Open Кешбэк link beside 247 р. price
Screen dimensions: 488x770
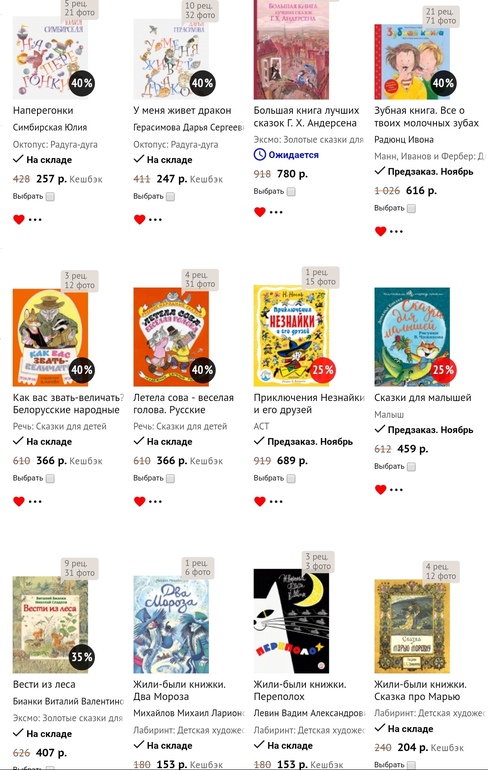206,179
